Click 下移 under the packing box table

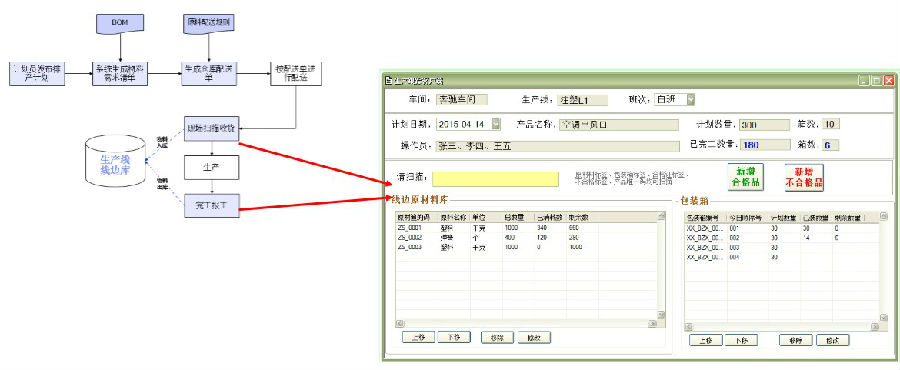point(741,340)
